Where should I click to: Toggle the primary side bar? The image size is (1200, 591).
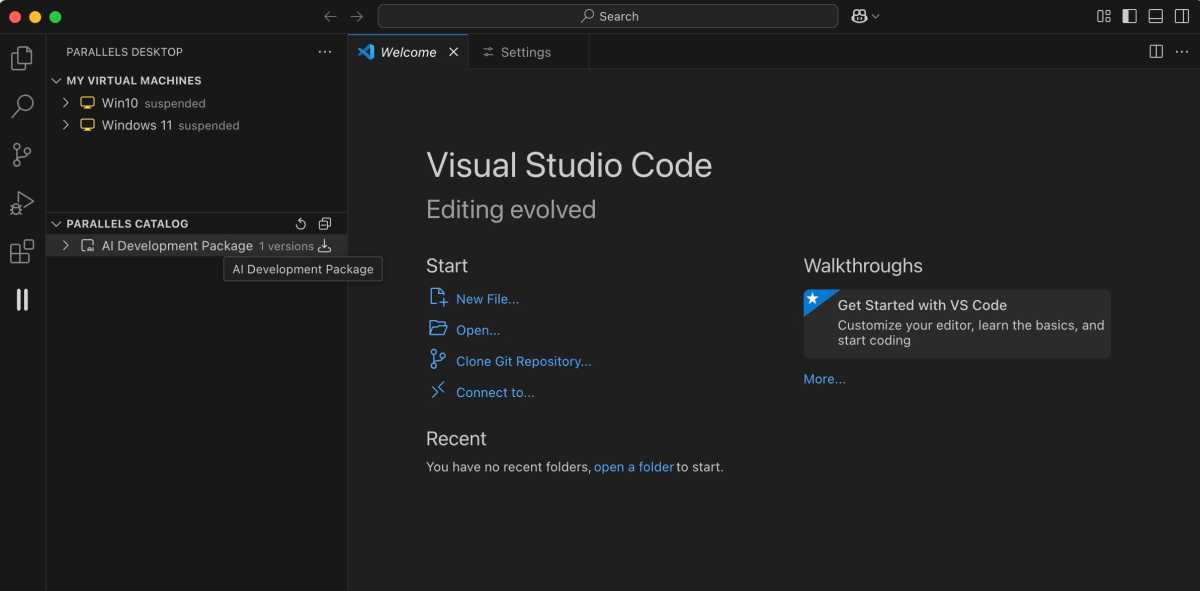click(x=1130, y=16)
